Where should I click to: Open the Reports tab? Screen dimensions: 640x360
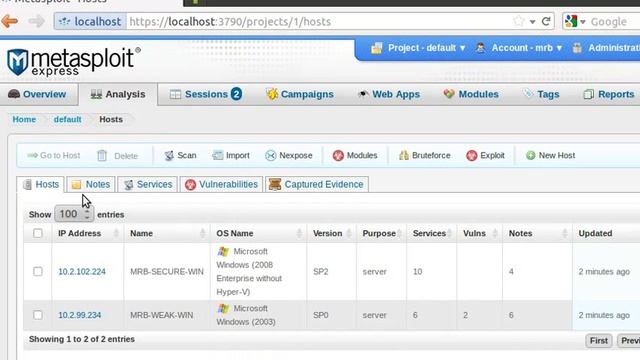[x=609, y=94]
